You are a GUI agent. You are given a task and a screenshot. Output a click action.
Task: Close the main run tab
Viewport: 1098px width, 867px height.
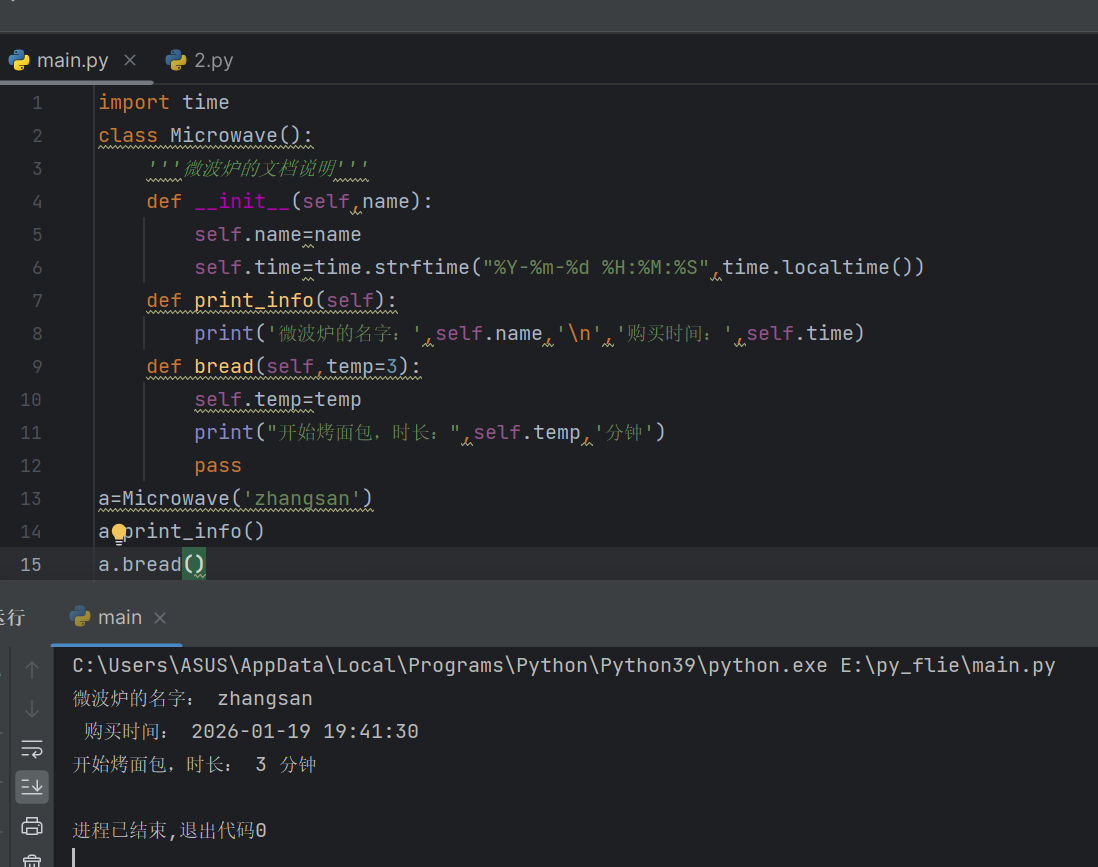coord(160,618)
